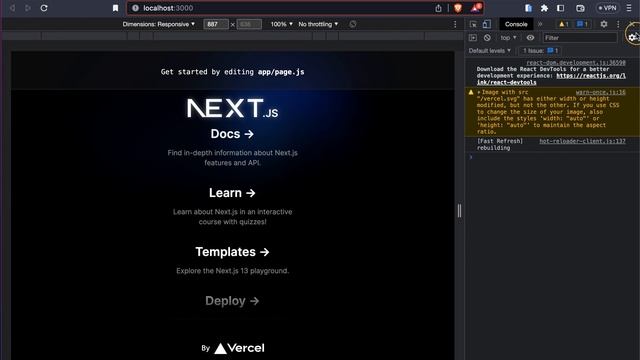Share the current page

pyautogui.click(x=438, y=8)
